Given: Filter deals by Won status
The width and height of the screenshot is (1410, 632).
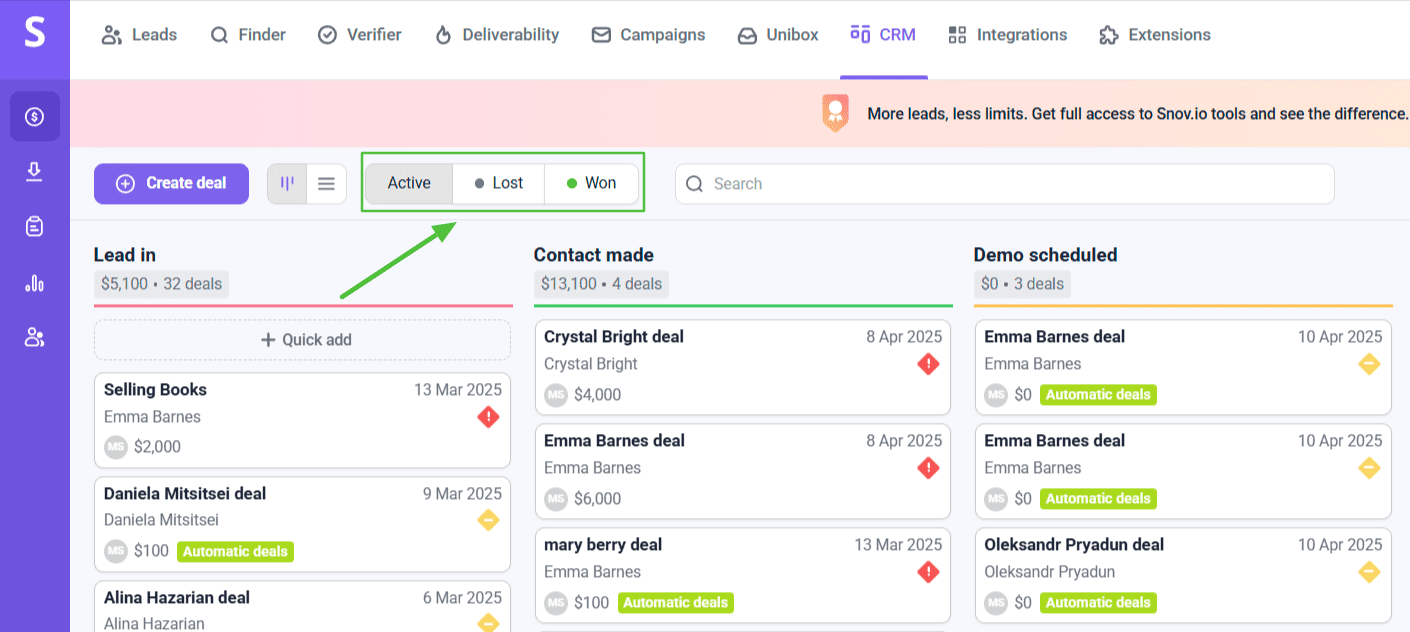Looking at the screenshot, I should point(591,184).
